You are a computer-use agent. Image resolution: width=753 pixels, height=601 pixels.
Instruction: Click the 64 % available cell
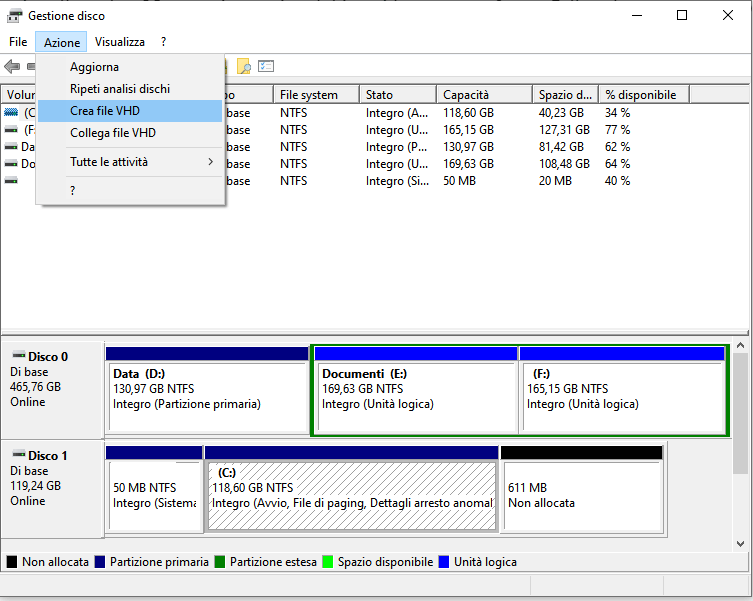[x=617, y=164]
